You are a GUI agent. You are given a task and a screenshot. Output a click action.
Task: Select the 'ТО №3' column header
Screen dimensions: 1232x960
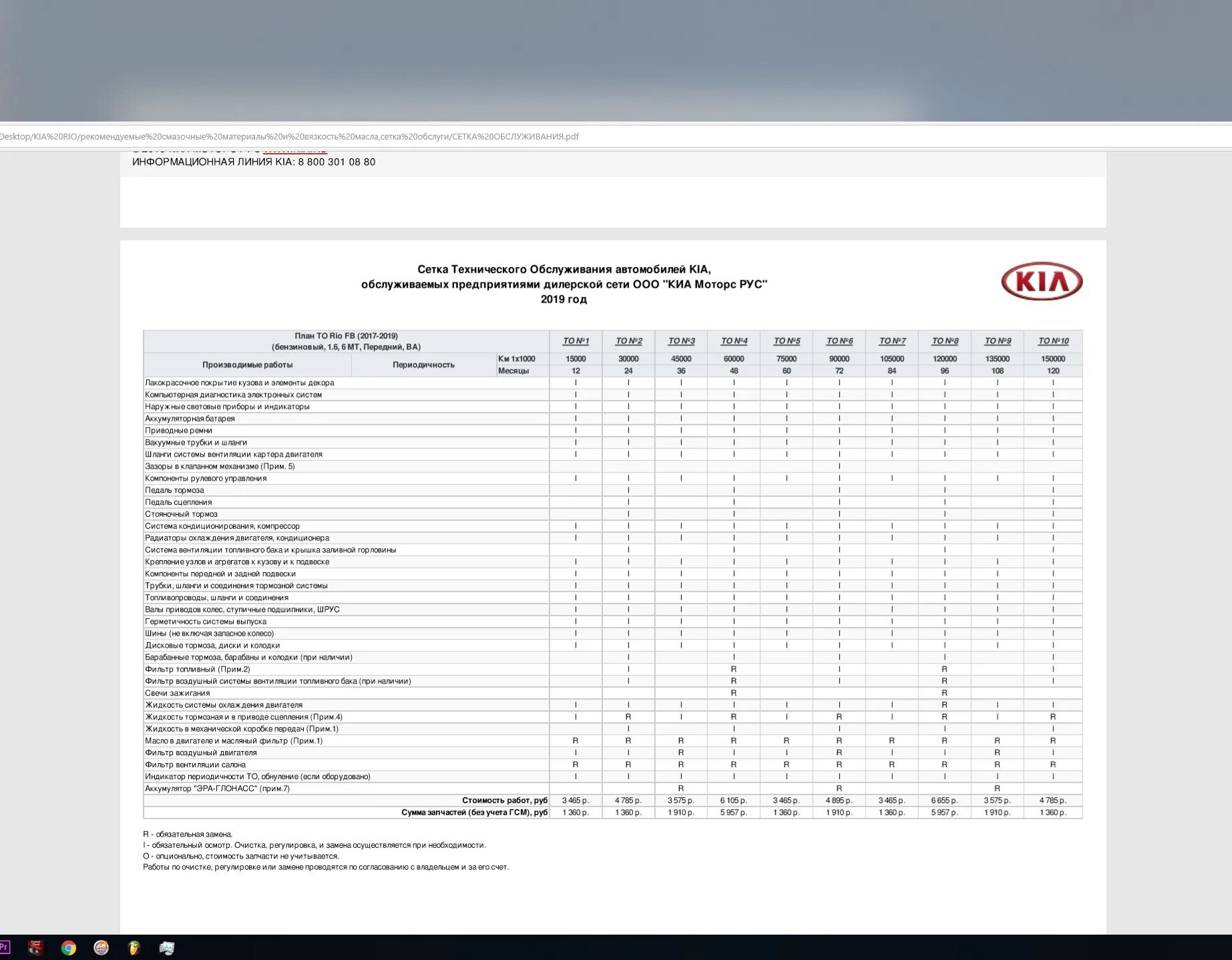pyautogui.click(x=681, y=341)
